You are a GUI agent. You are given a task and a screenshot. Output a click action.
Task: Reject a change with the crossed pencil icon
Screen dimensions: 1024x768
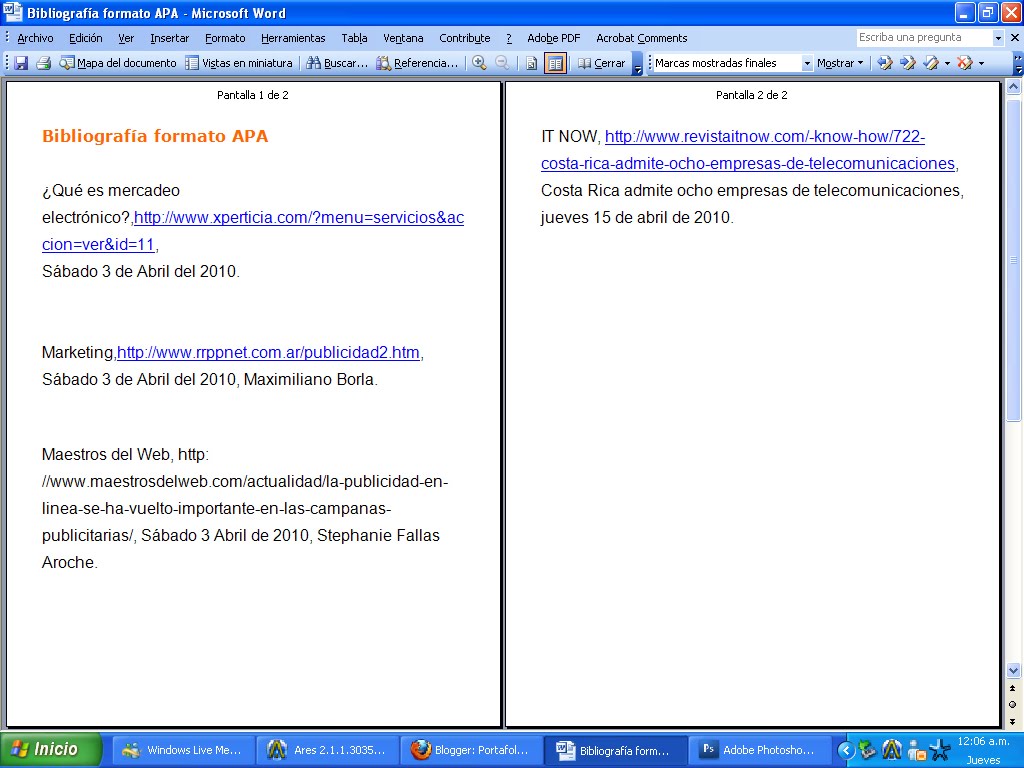click(966, 62)
